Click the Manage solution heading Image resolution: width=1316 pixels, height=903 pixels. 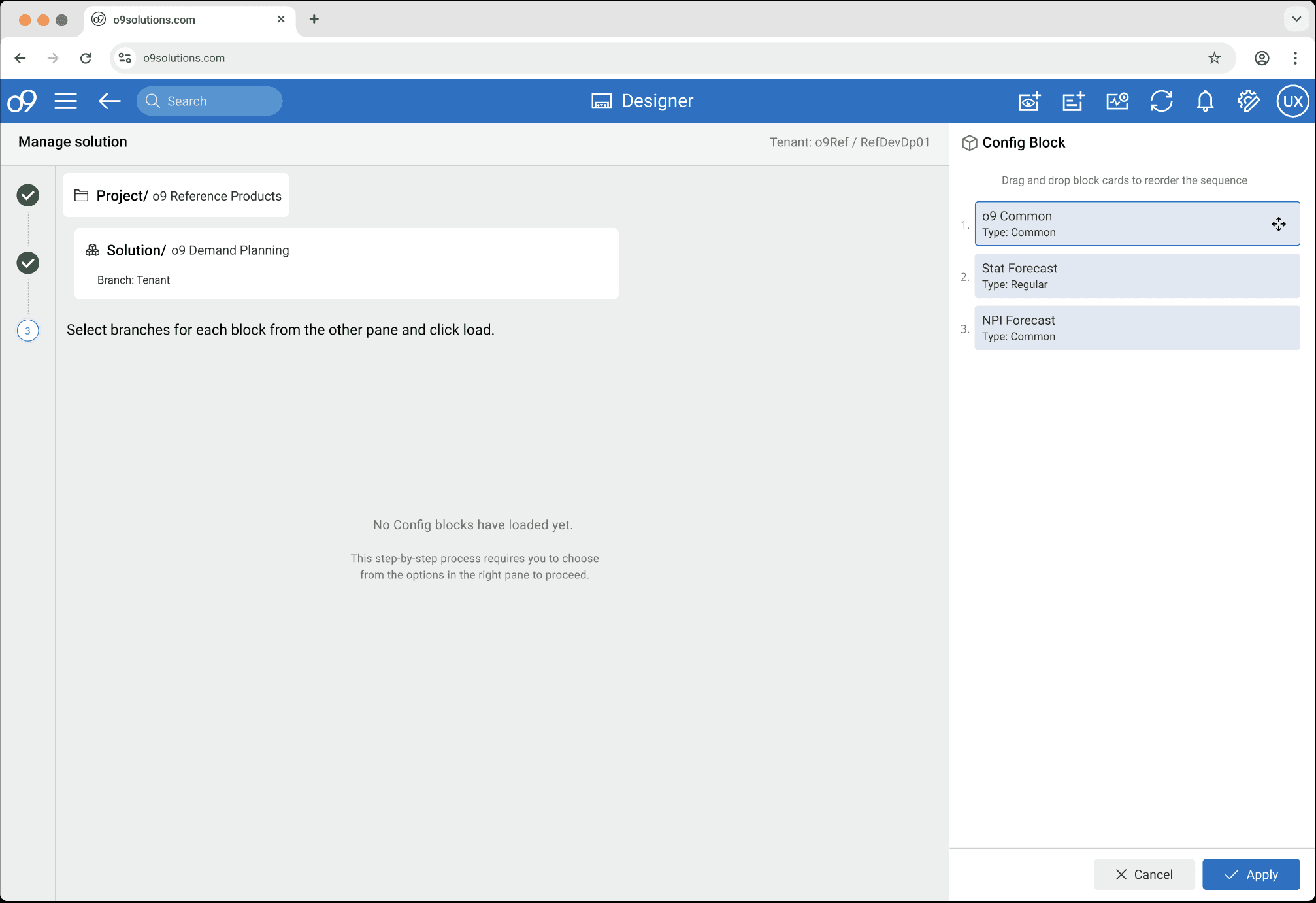(73, 142)
